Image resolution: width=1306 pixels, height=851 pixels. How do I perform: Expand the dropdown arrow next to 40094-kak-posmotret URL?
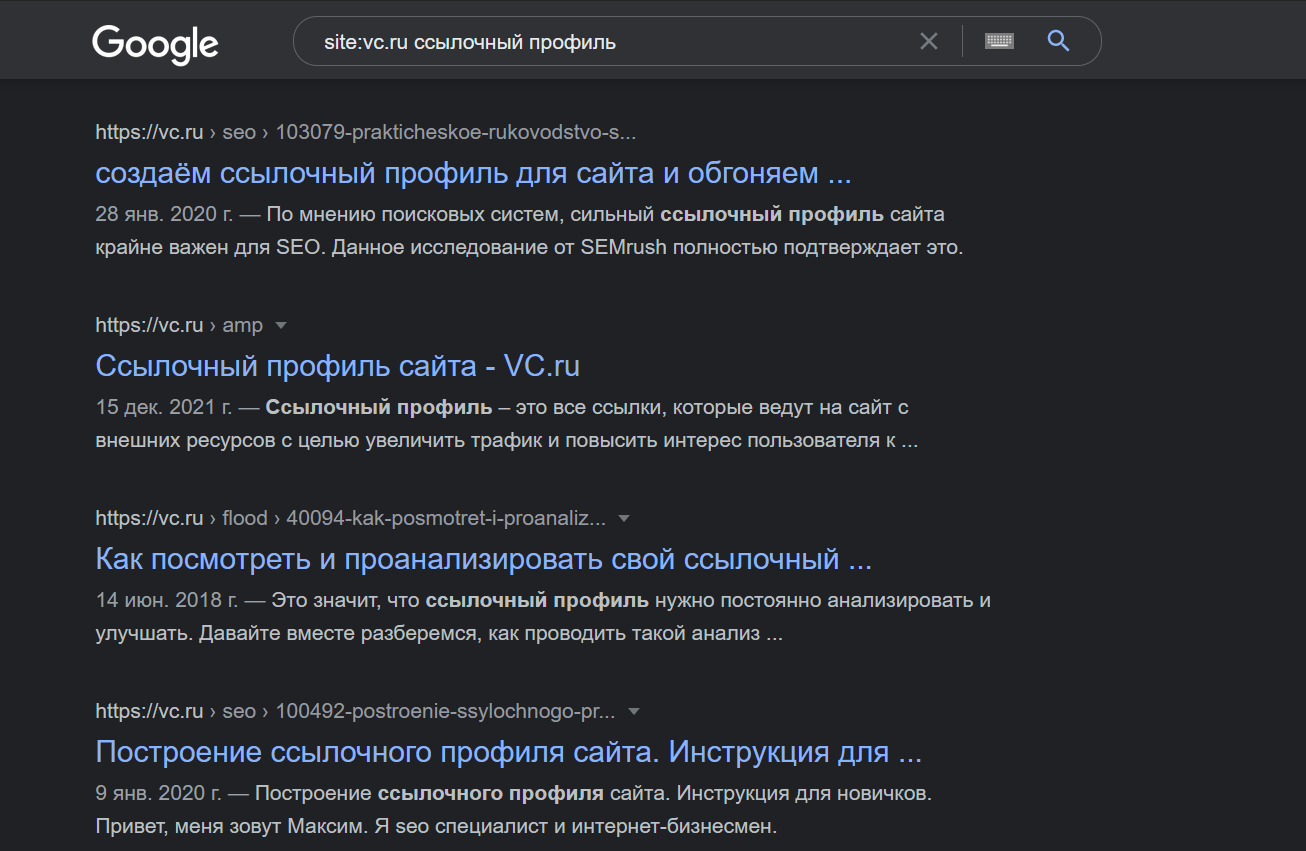[x=624, y=518]
